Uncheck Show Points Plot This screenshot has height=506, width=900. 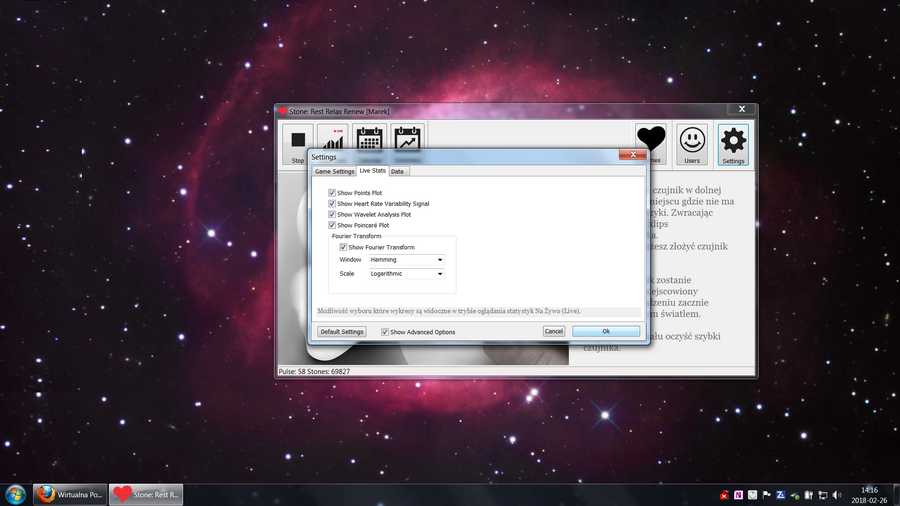click(x=332, y=192)
